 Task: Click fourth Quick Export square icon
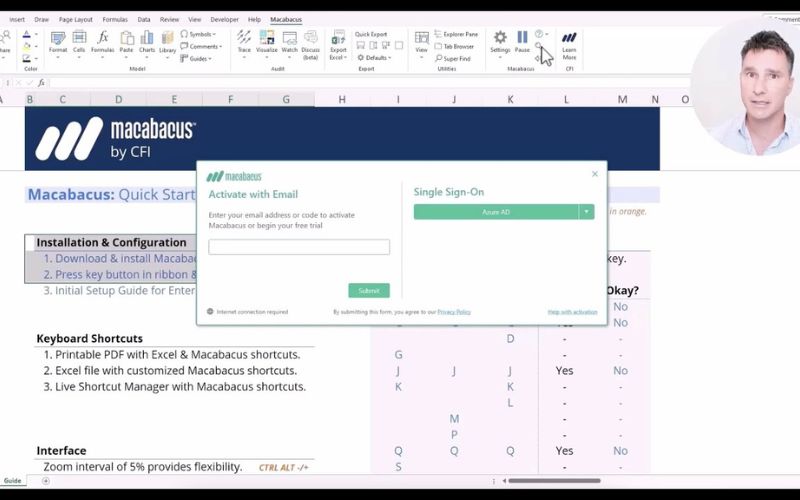399,45
